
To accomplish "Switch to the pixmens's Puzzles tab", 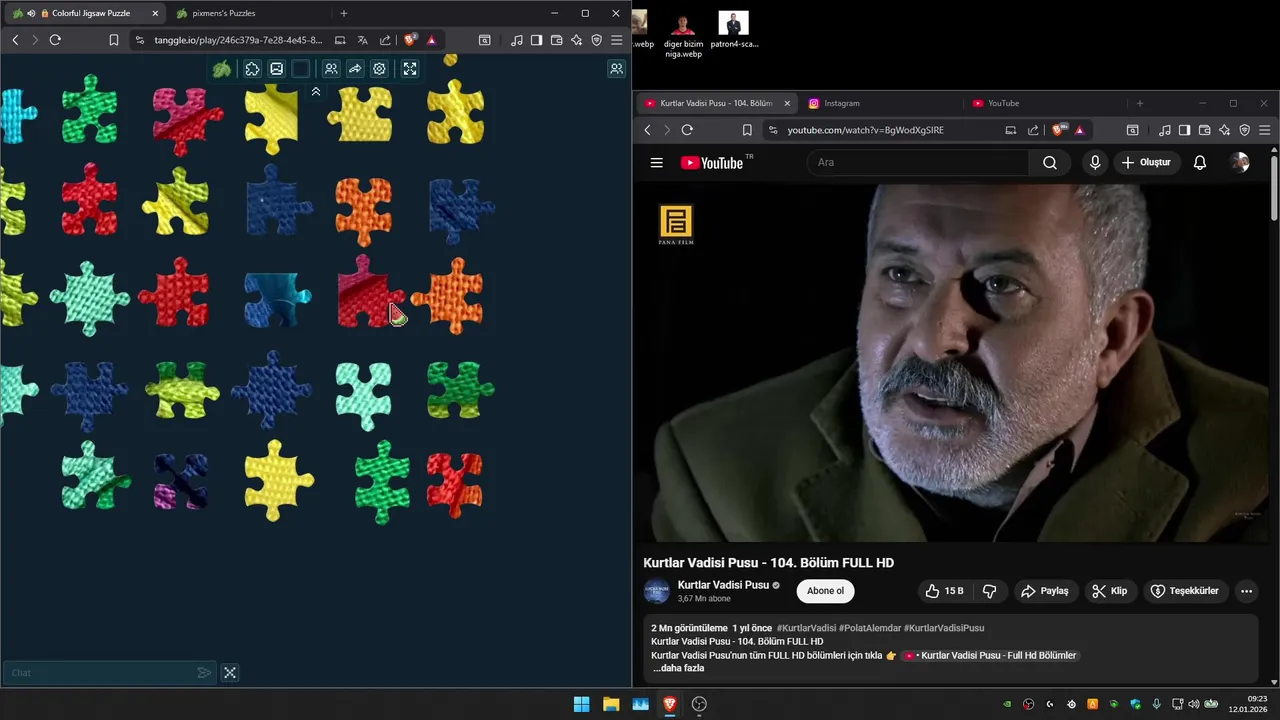I will coord(224,13).
